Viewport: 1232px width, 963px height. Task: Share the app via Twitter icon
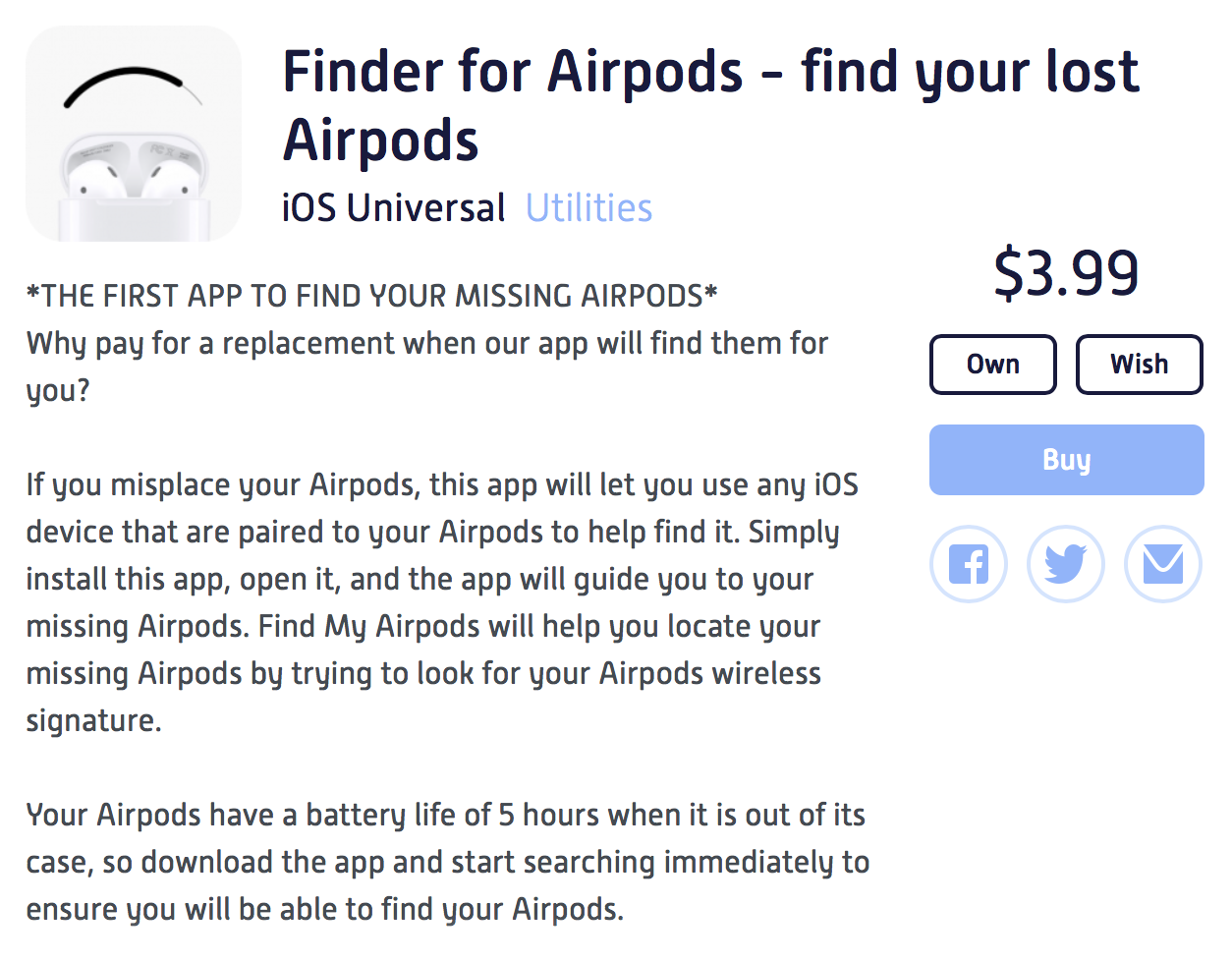tap(1066, 564)
